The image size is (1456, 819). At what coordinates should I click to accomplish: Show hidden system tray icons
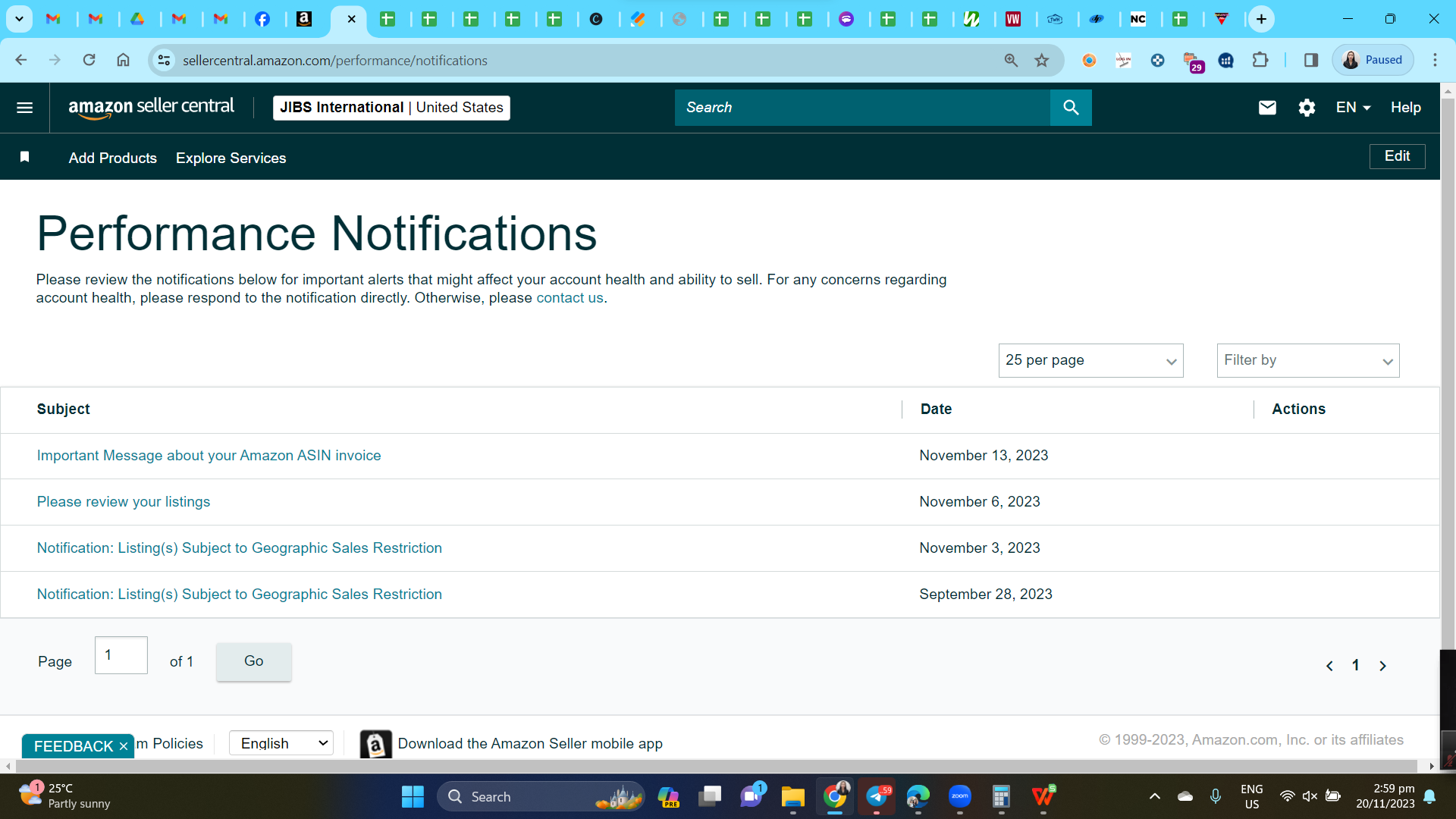click(1154, 796)
